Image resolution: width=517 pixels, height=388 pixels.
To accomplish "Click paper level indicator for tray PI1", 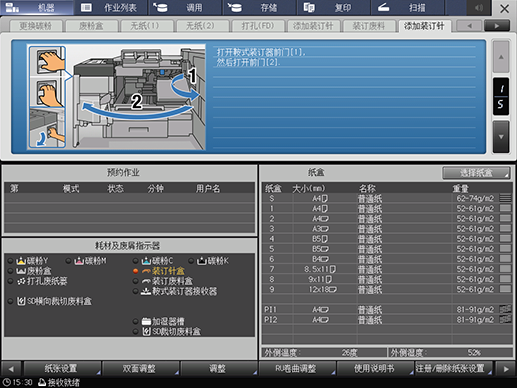I will point(505,309).
